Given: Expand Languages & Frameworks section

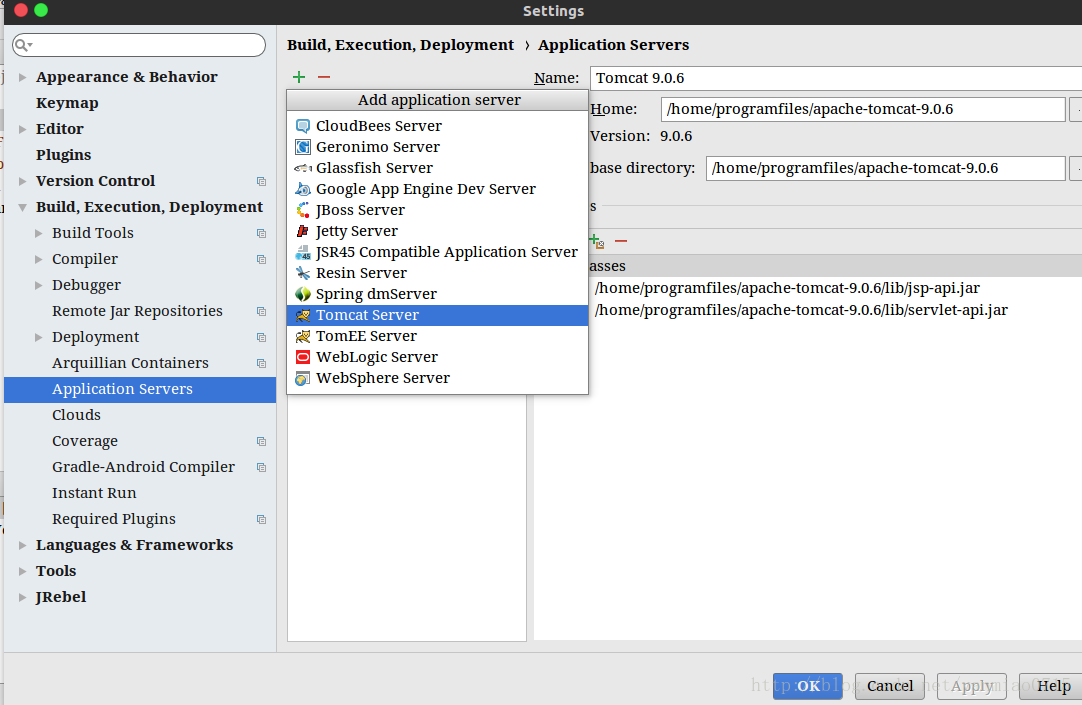Looking at the screenshot, I should [23, 546].
